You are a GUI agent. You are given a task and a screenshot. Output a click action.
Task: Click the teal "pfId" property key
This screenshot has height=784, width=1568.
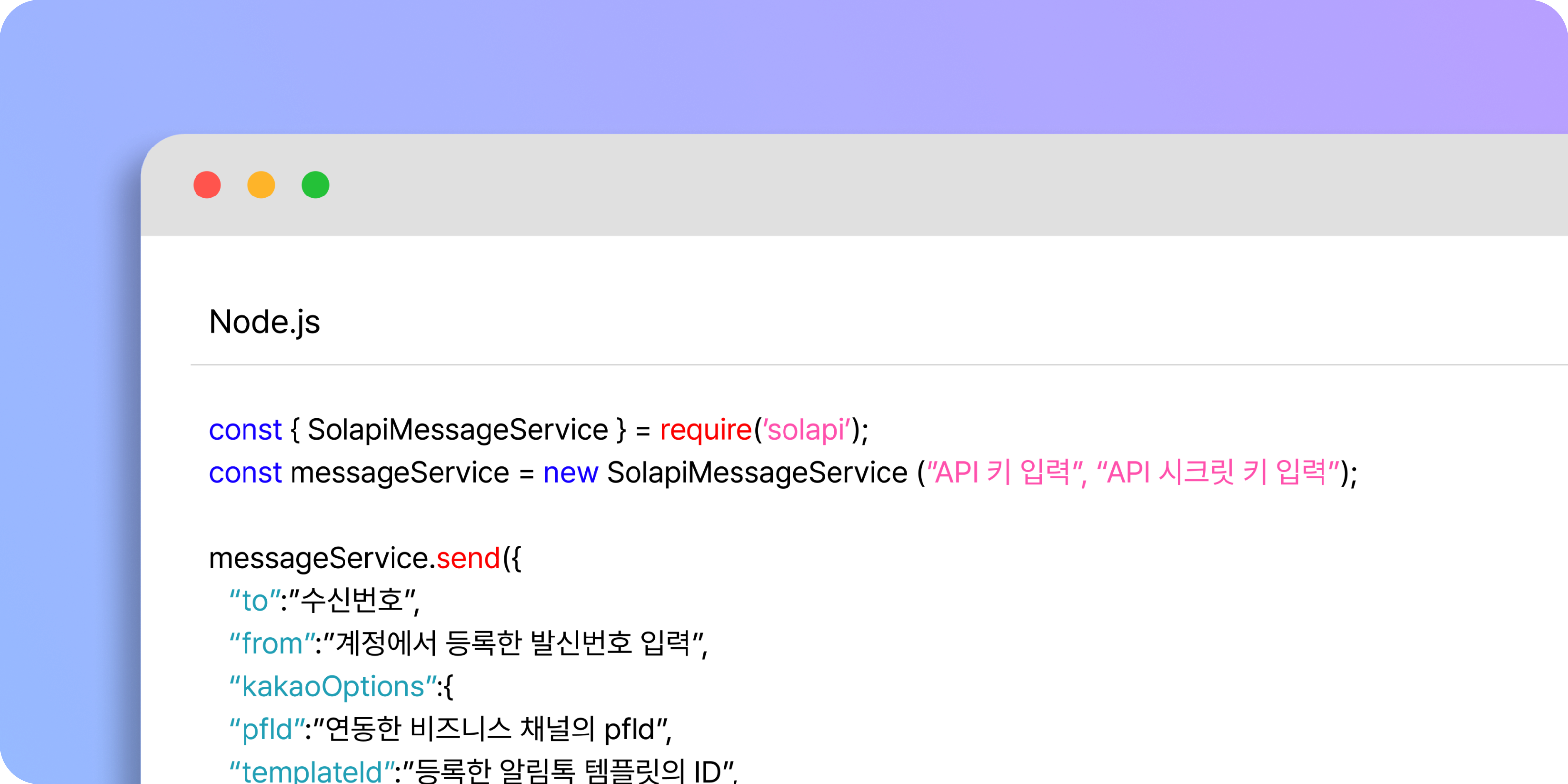tap(267, 729)
